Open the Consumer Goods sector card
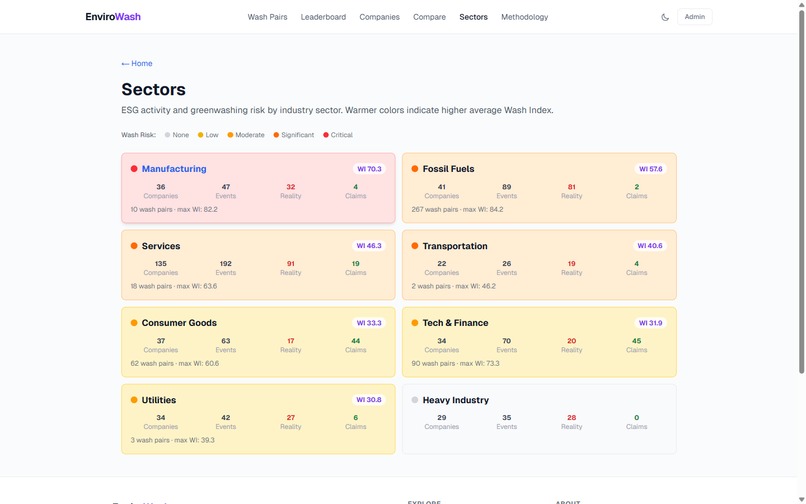Viewport: 806px width, 504px height. 258,342
